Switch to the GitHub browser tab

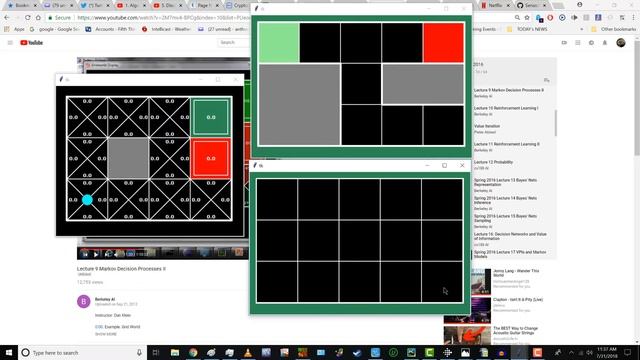(531, 5)
